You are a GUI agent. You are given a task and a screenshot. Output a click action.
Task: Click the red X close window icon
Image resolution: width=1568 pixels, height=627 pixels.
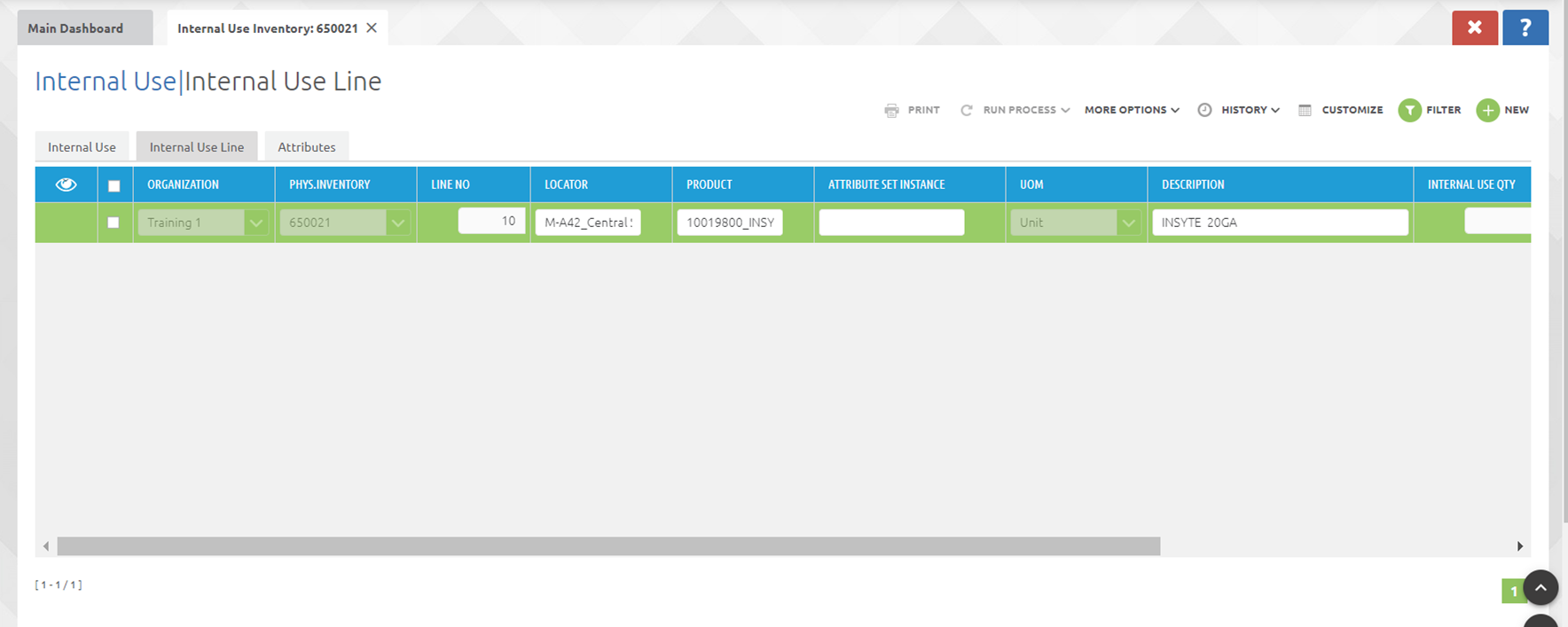pos(1474,27)
